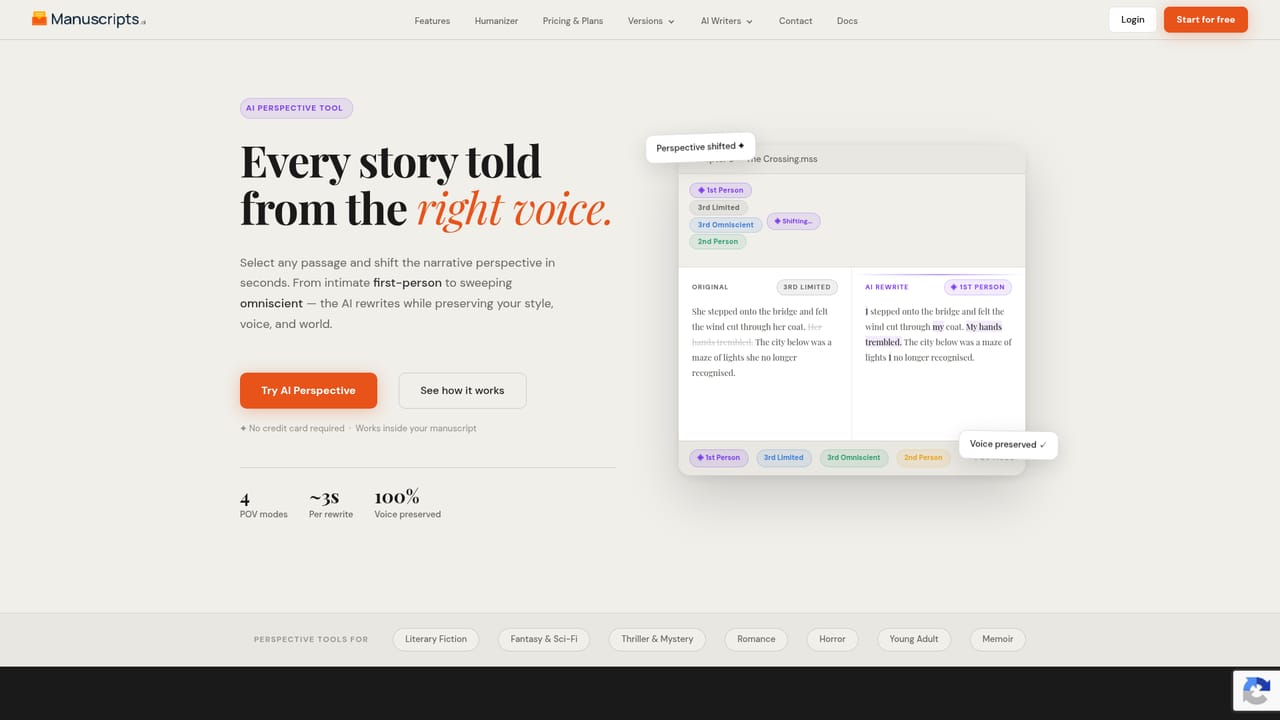Open the Docs nav link
1280x720 pixels.
[x=847, y=21]
